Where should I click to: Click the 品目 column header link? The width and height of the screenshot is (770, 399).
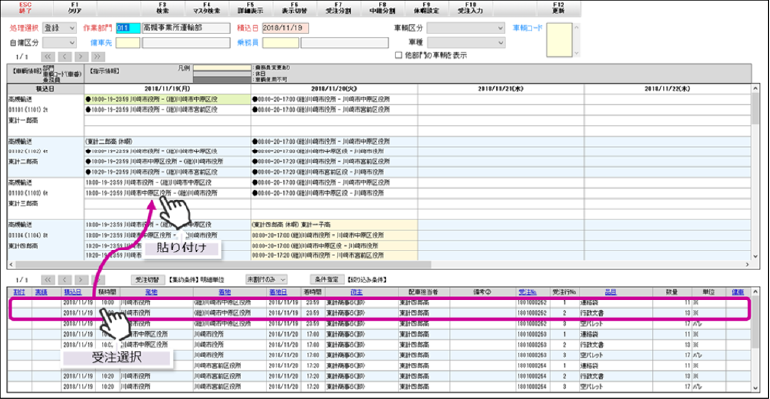click(610, 292)
